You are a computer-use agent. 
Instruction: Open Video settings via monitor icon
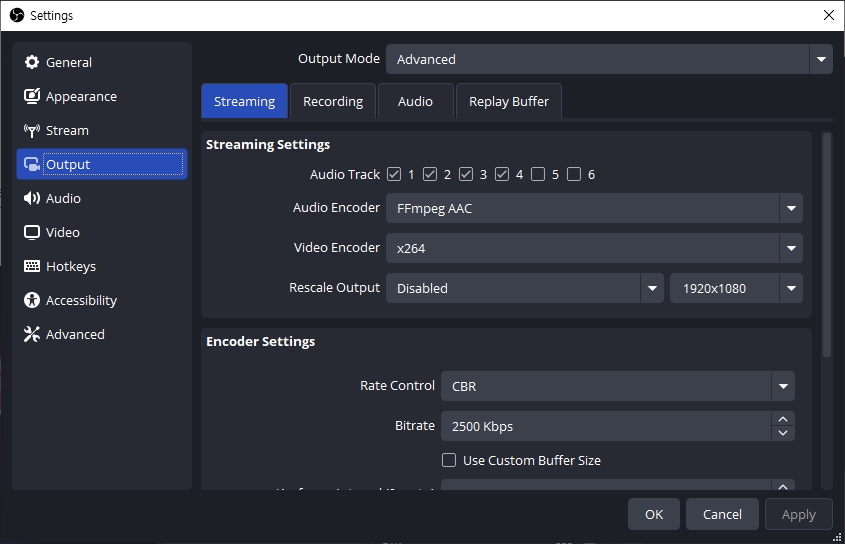tap(32, 233)
